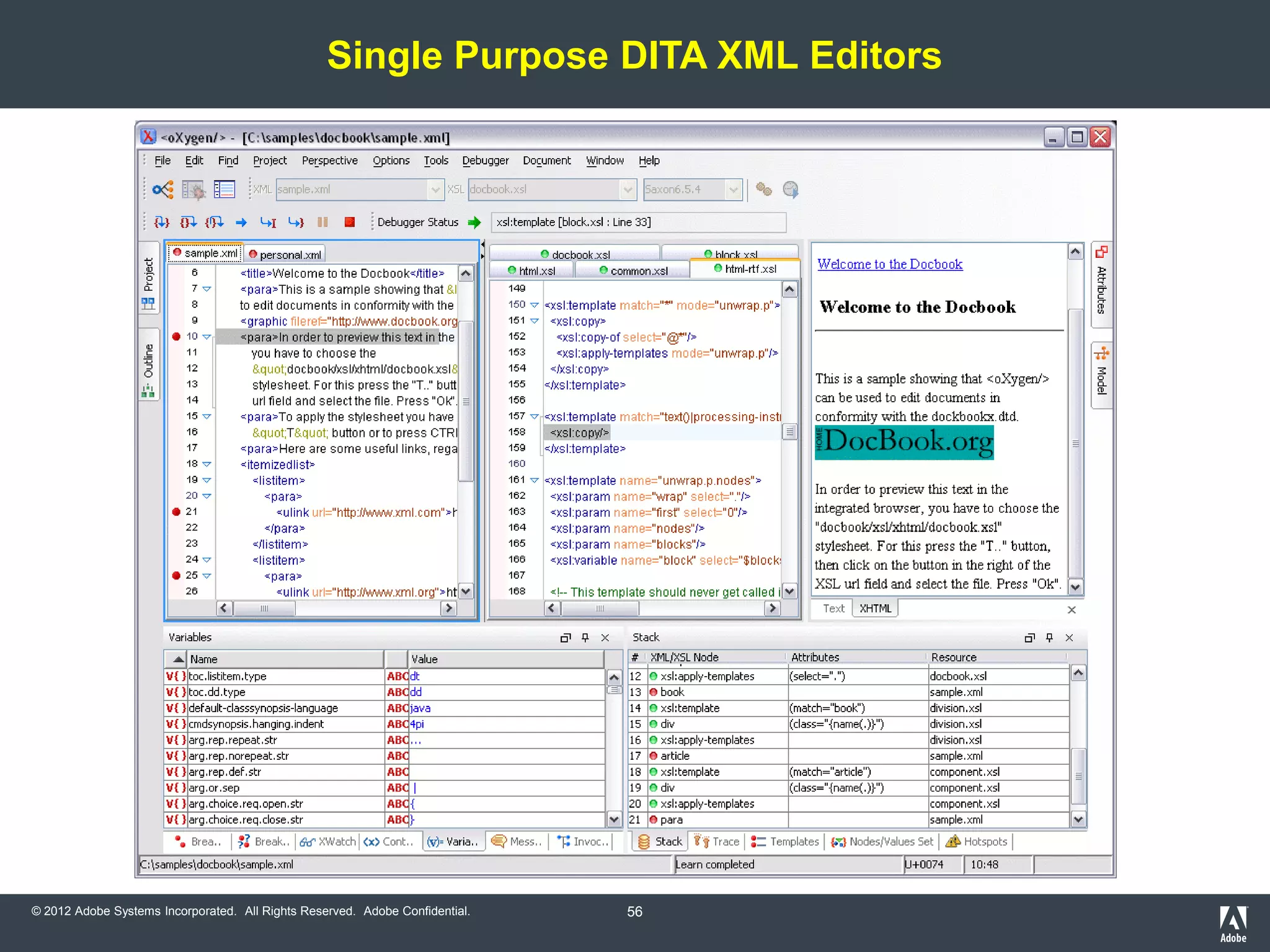This screenshot has width=1270, height=952.
Task: Open the Model side panel
Action: coord(1101,374)
